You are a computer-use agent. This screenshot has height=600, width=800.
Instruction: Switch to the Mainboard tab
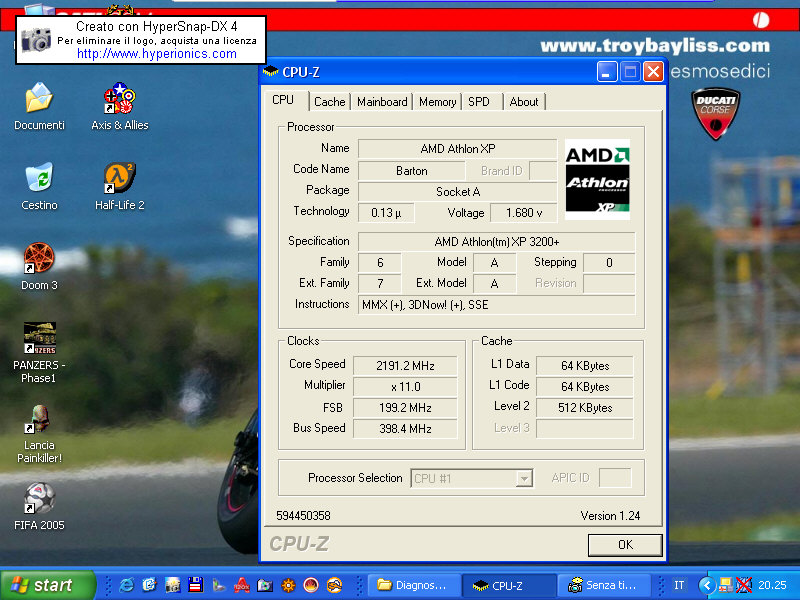(x=382, y=102)
